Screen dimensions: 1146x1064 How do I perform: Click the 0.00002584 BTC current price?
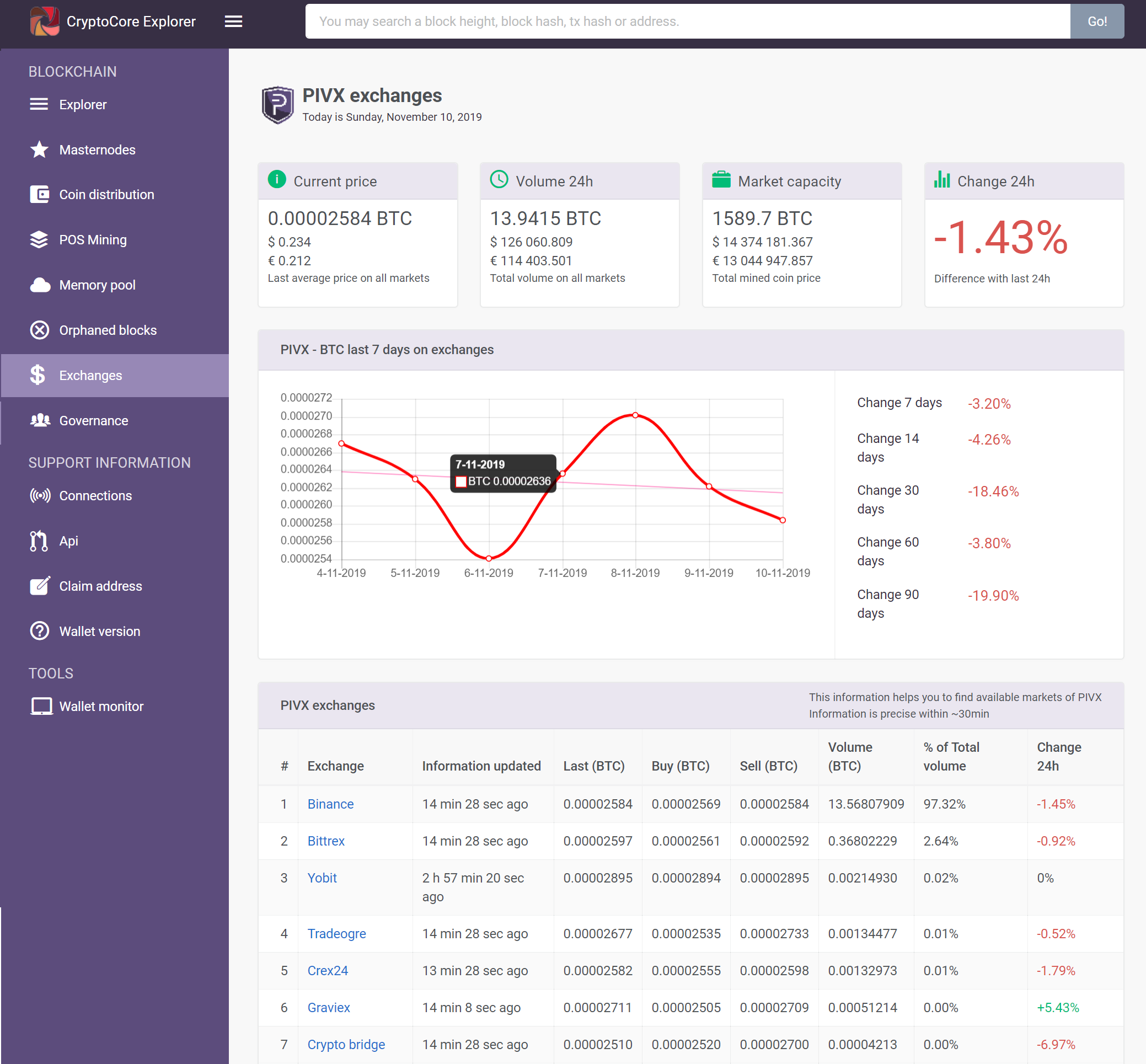coord(340,218)
